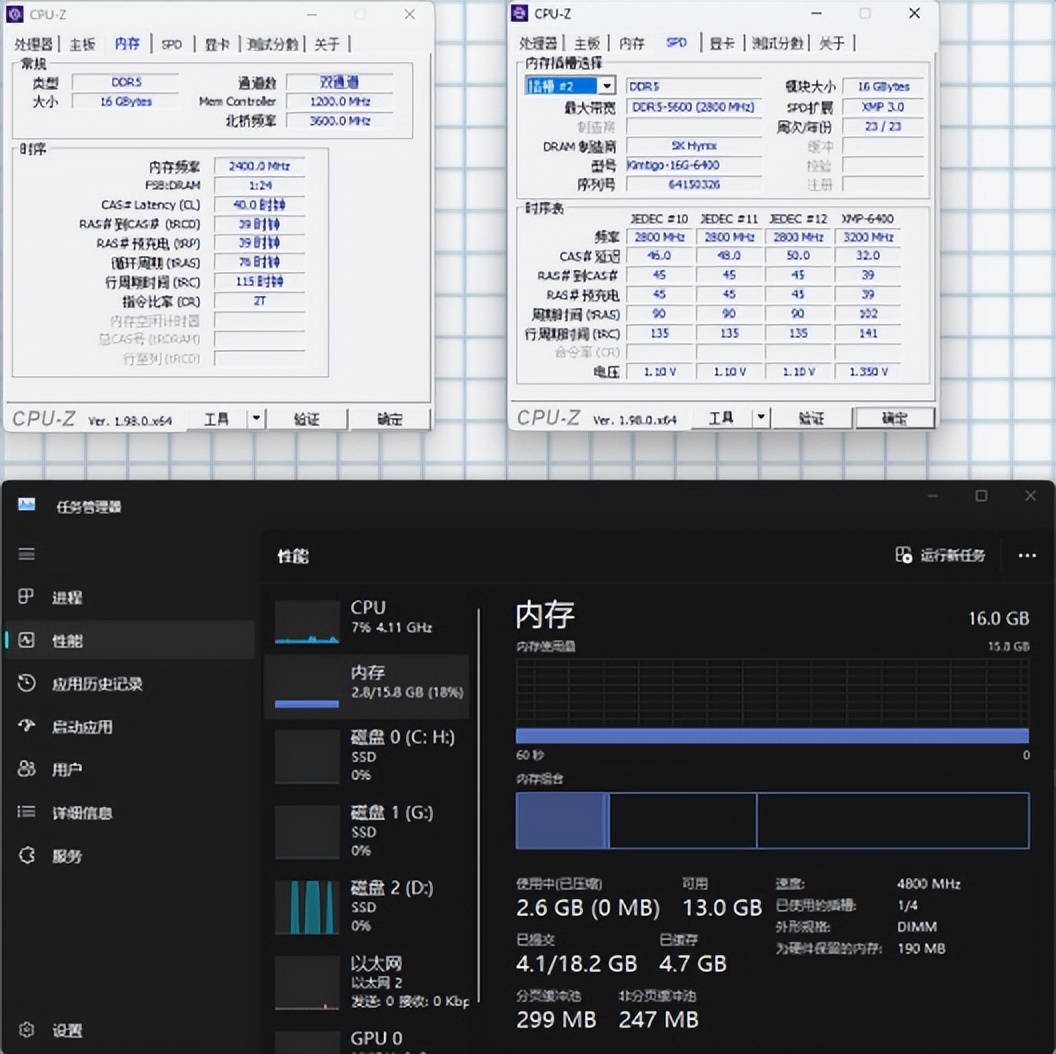This screenshot has width=1056, height=1054.
Task: Open the ellipsis more-options menu
Action: [1027, 555]
